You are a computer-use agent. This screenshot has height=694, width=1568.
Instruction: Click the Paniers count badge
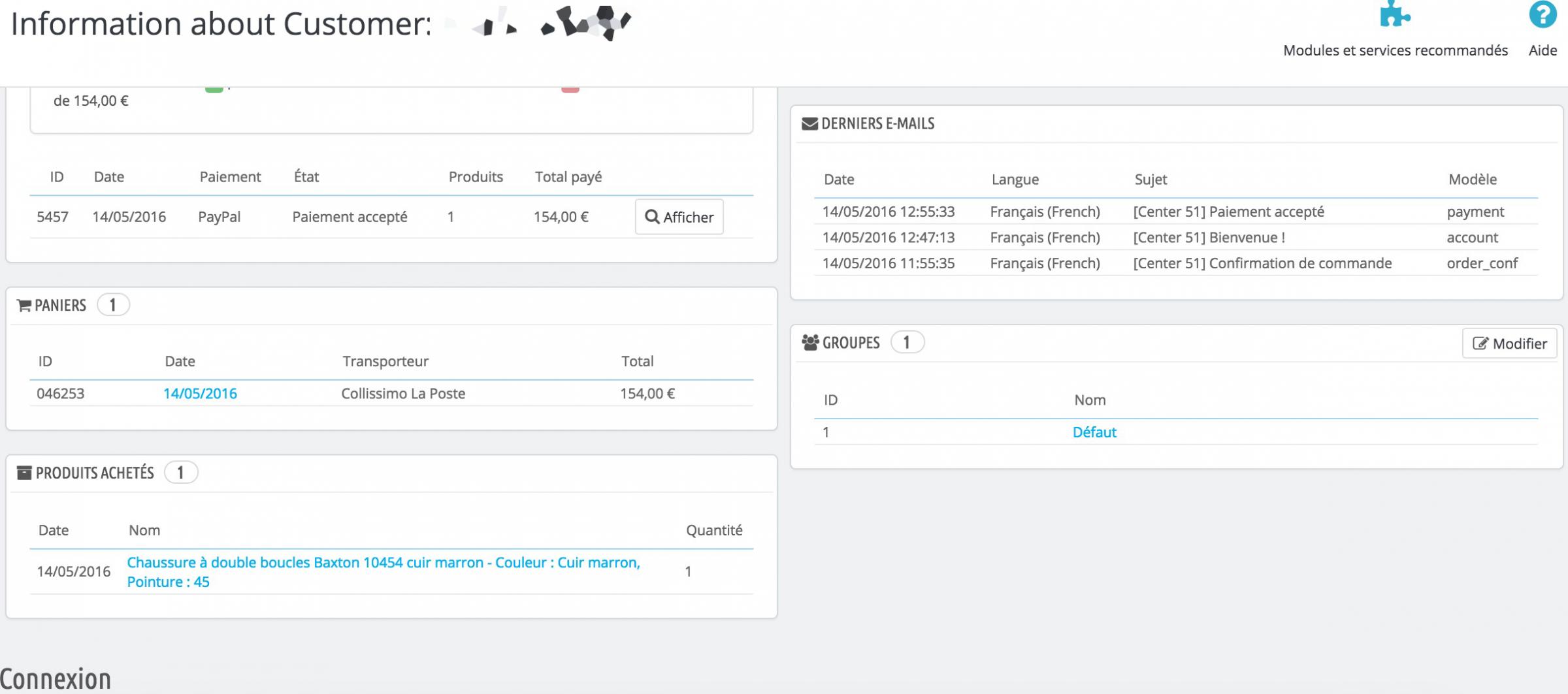[x=113, y=305]
